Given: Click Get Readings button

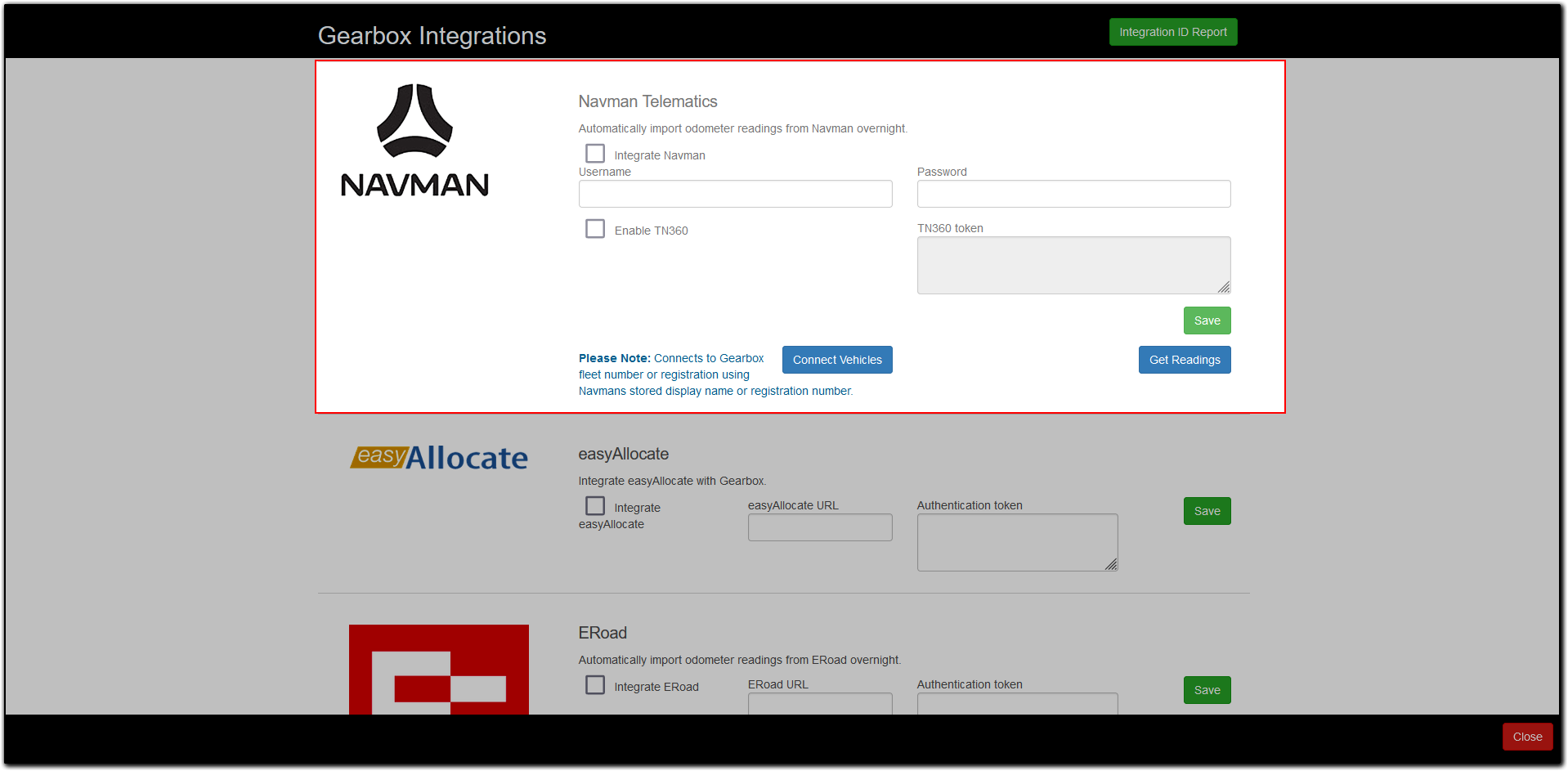Looking at the screenshot, I should click(1185, 360).
